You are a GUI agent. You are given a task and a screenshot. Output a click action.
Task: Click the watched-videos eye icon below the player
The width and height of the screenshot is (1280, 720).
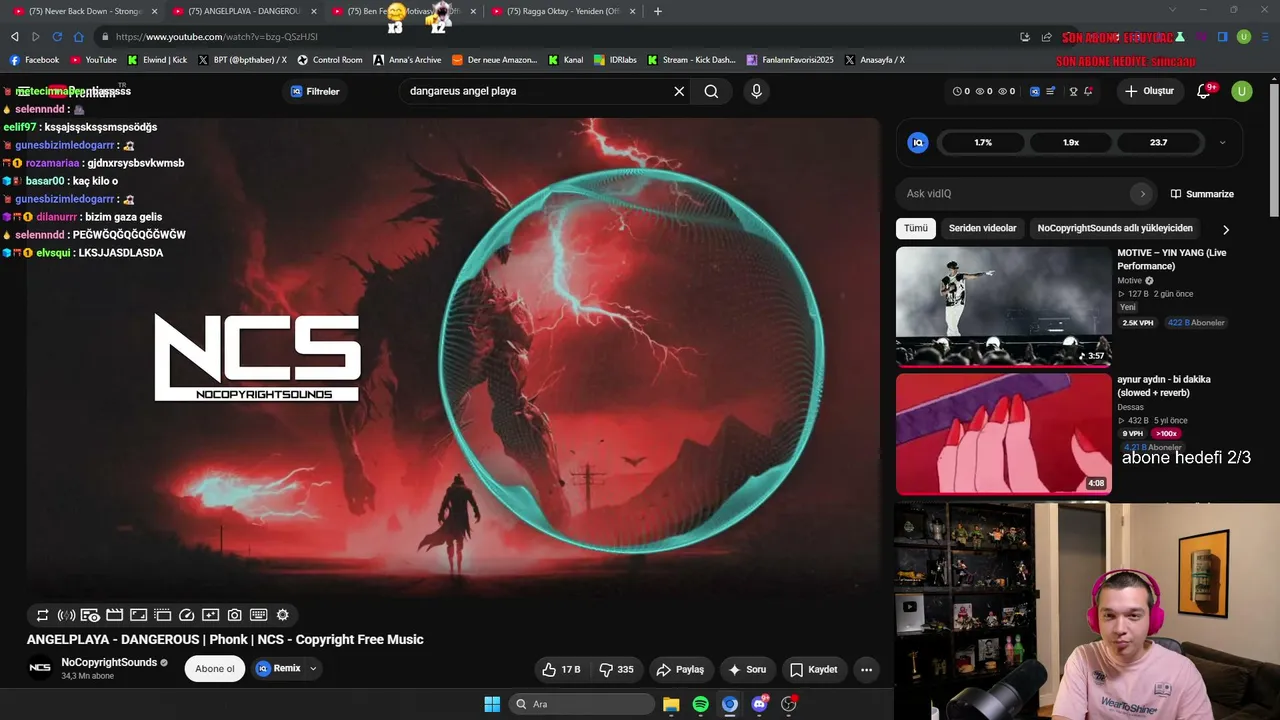point(90,615)
